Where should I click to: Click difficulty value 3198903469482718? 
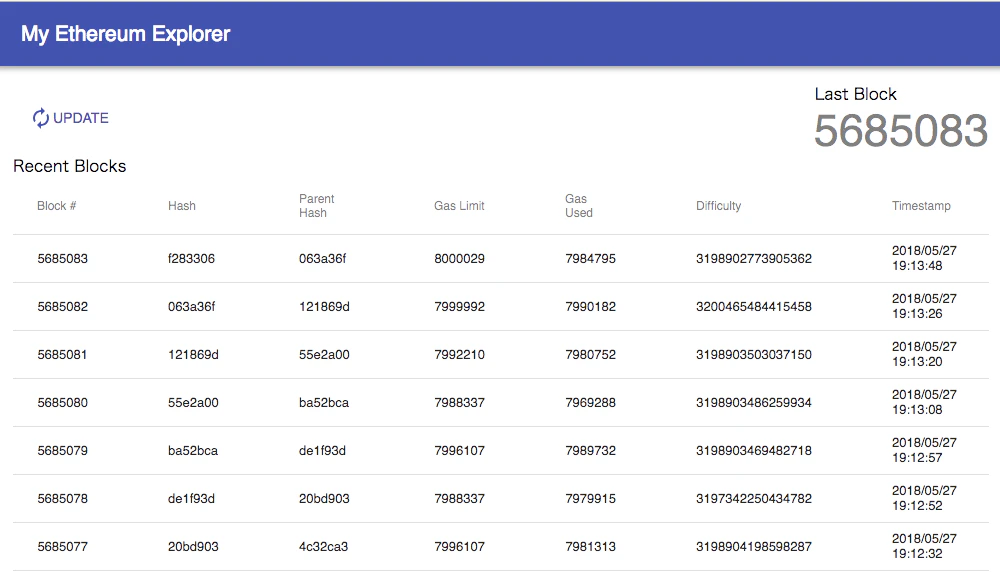[754, 450]
